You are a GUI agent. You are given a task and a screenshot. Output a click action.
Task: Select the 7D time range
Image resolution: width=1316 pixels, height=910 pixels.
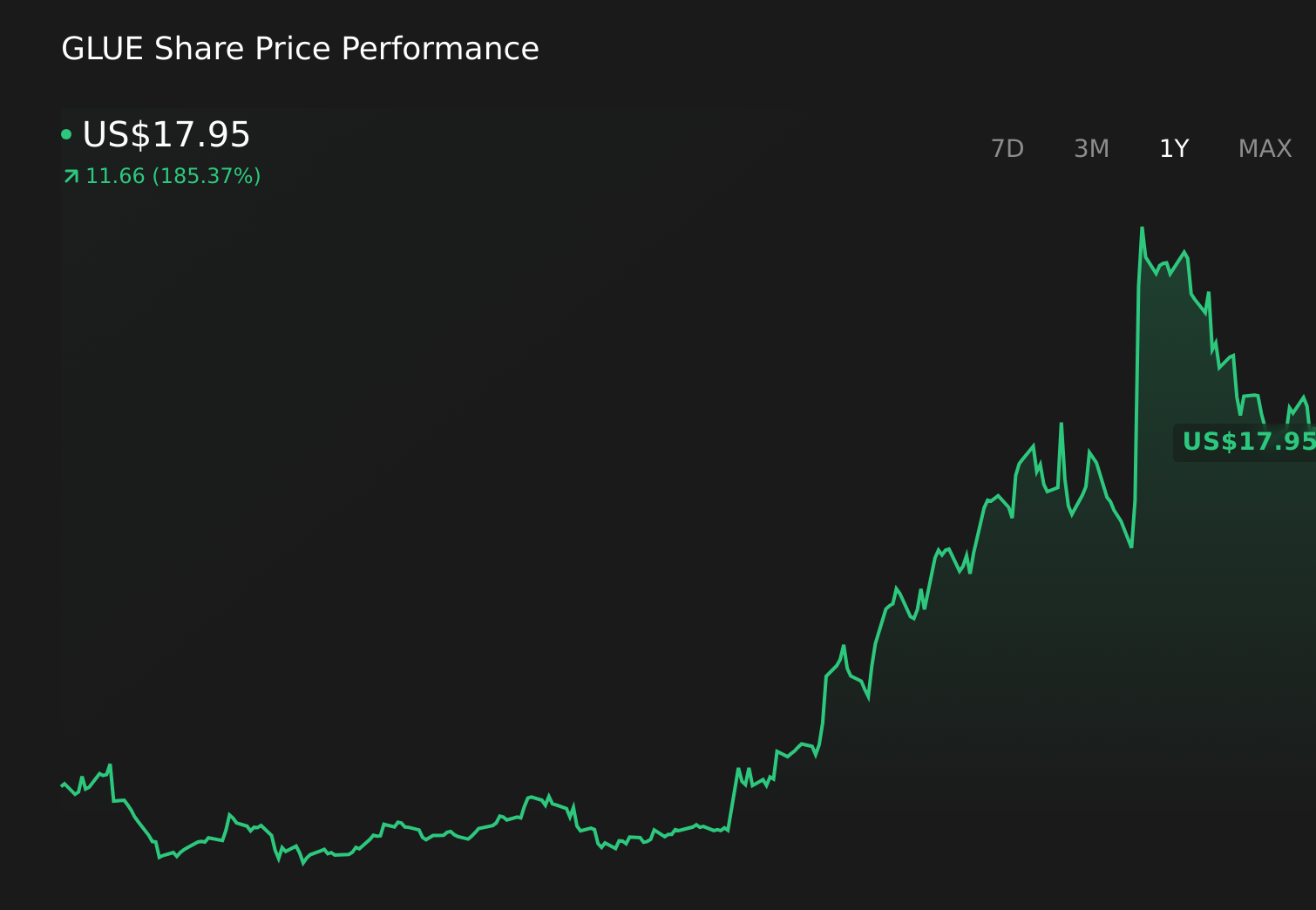tap(1007, 149)
